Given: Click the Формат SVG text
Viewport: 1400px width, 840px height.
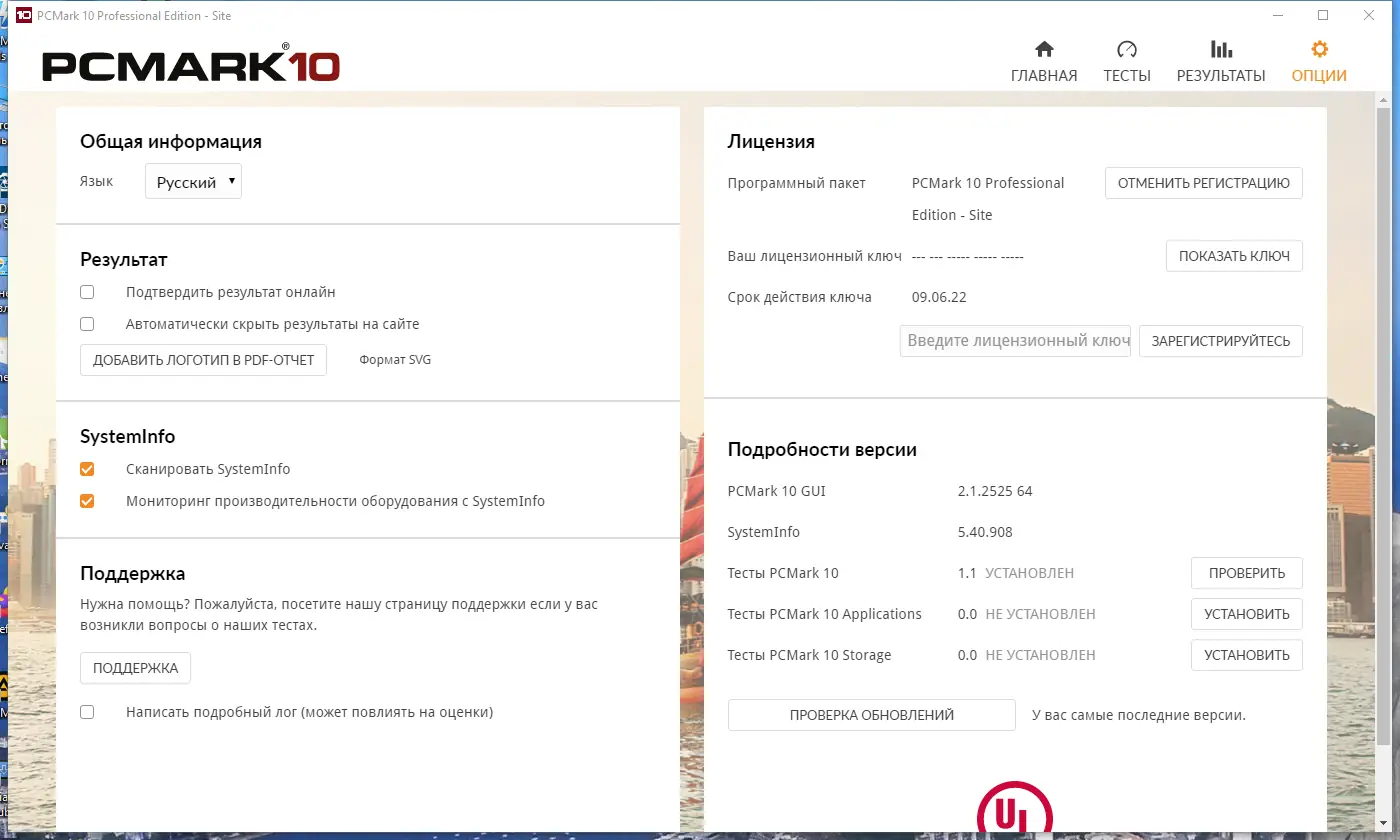Looking at the screenshot, I should [x=395, y=360].
